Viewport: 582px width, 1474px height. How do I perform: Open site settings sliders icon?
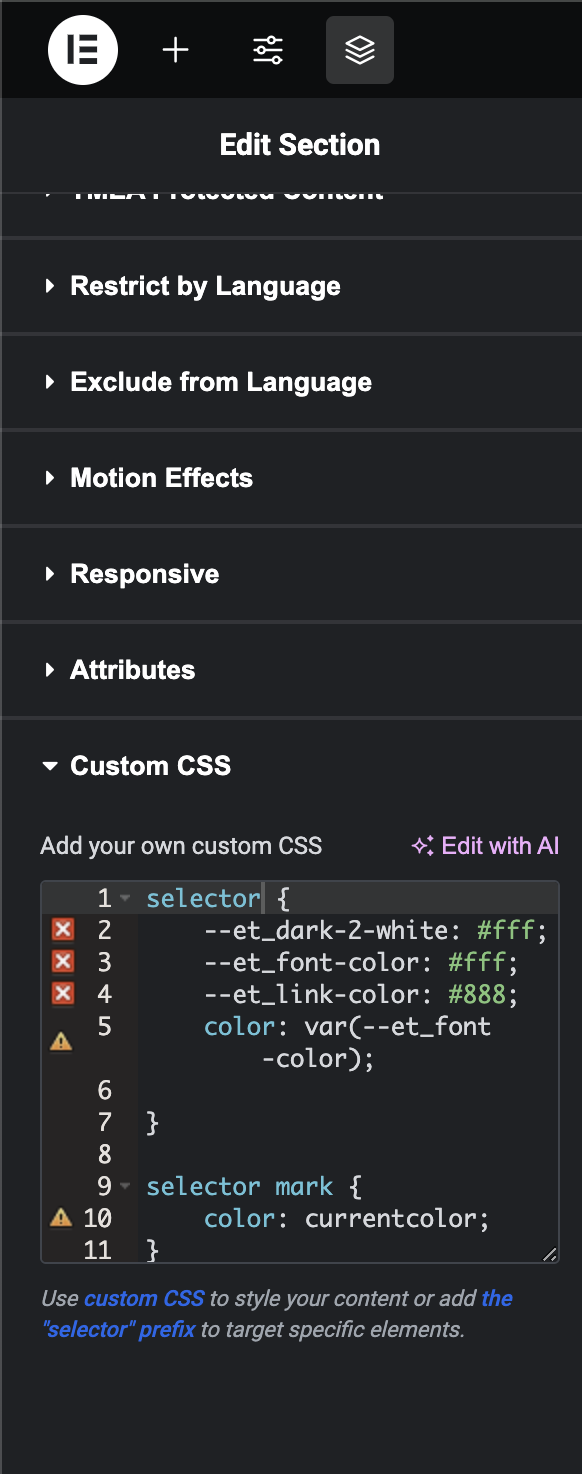(268, 50)
